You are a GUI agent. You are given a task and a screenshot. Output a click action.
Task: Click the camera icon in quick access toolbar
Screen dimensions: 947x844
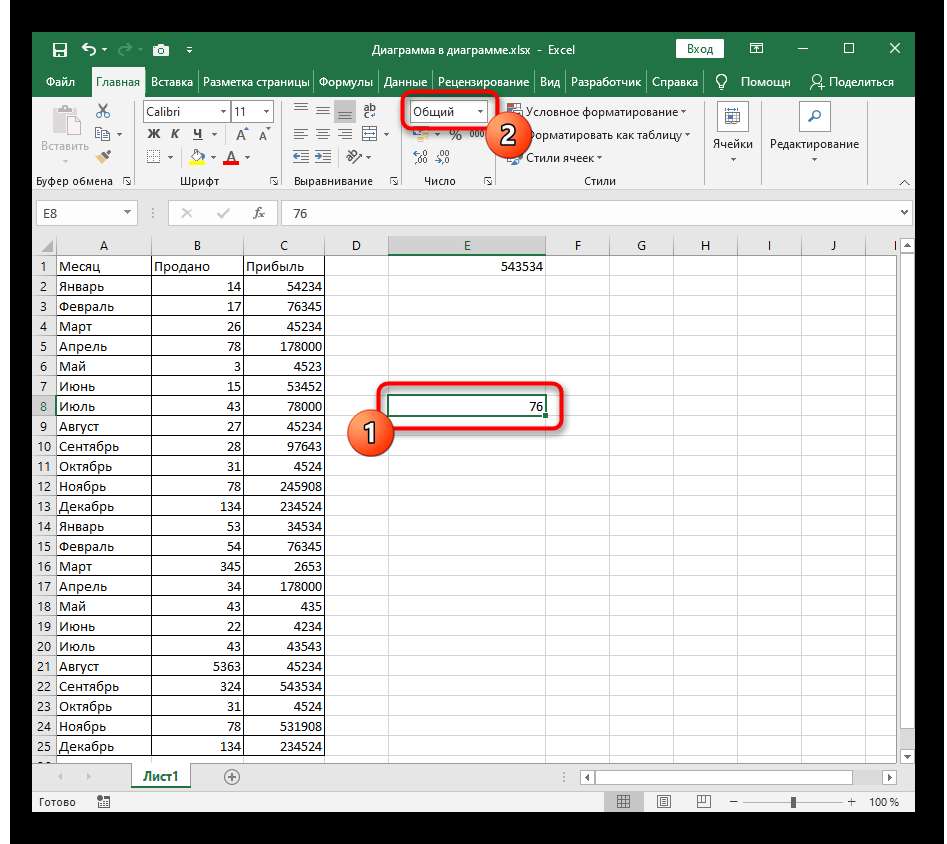point(161,50)
